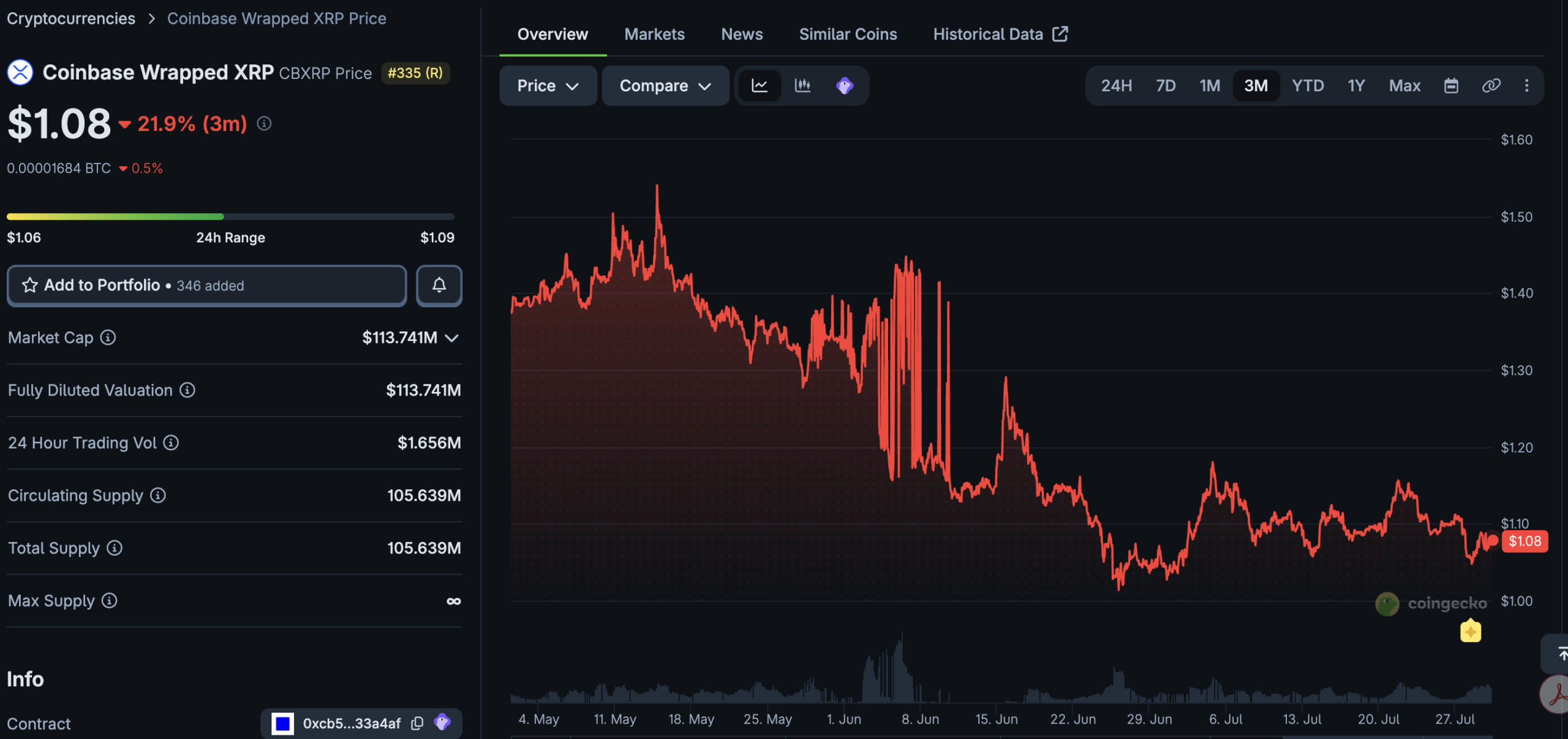
Task: Switch to line chart view icon
Action: pyautogui.click(x=759, y=86)
